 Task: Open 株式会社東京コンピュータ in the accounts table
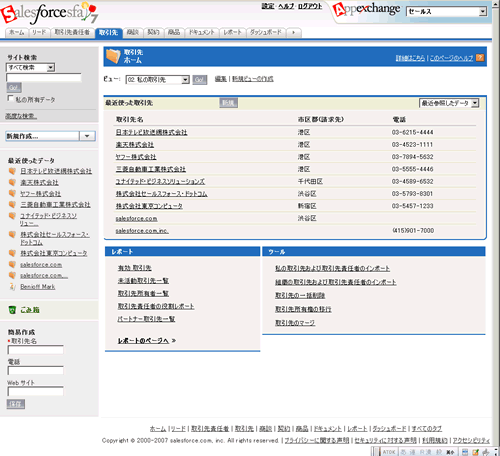(149, 206)
